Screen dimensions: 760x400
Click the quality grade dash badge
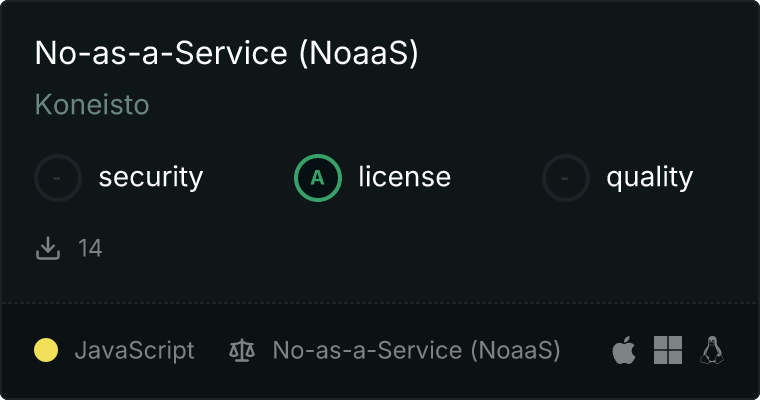tap(566, 178)
